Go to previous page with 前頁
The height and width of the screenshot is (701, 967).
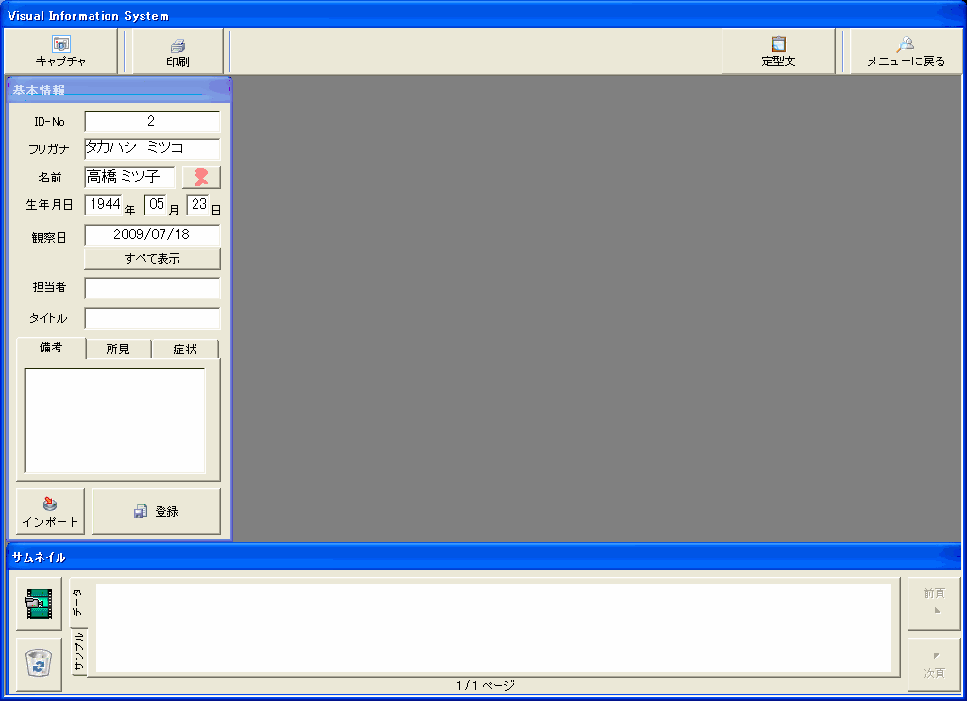click(x=933, y=602)
